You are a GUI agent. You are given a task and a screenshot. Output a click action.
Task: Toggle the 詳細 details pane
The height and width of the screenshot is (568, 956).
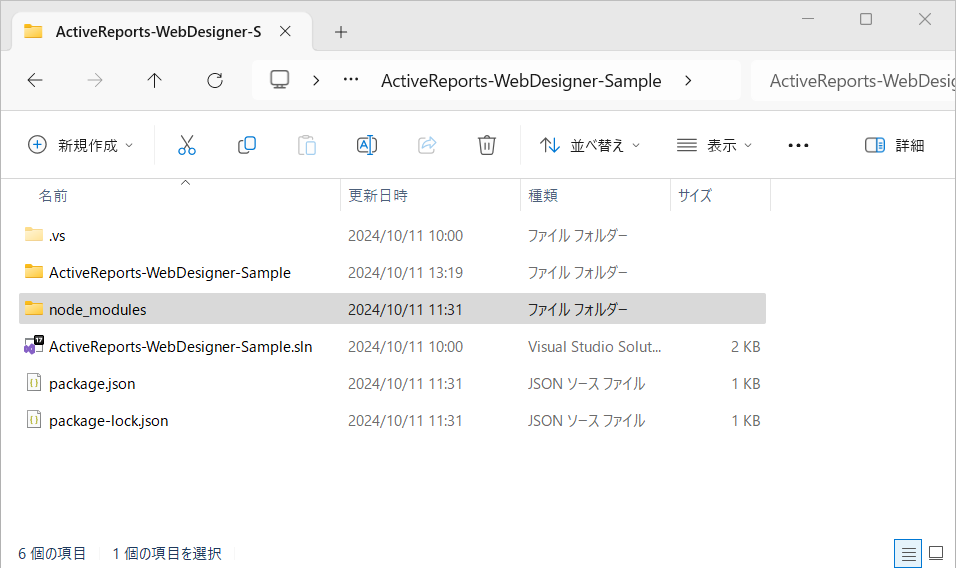pyautogui.click(x=894, y=145)
